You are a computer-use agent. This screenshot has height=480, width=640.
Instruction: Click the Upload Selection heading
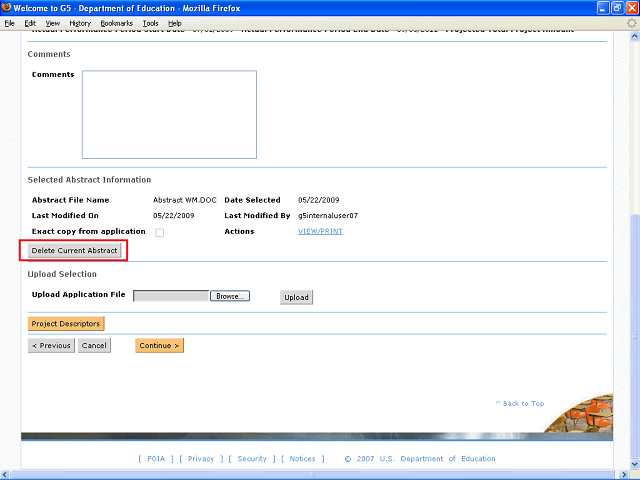click(62, 274)
